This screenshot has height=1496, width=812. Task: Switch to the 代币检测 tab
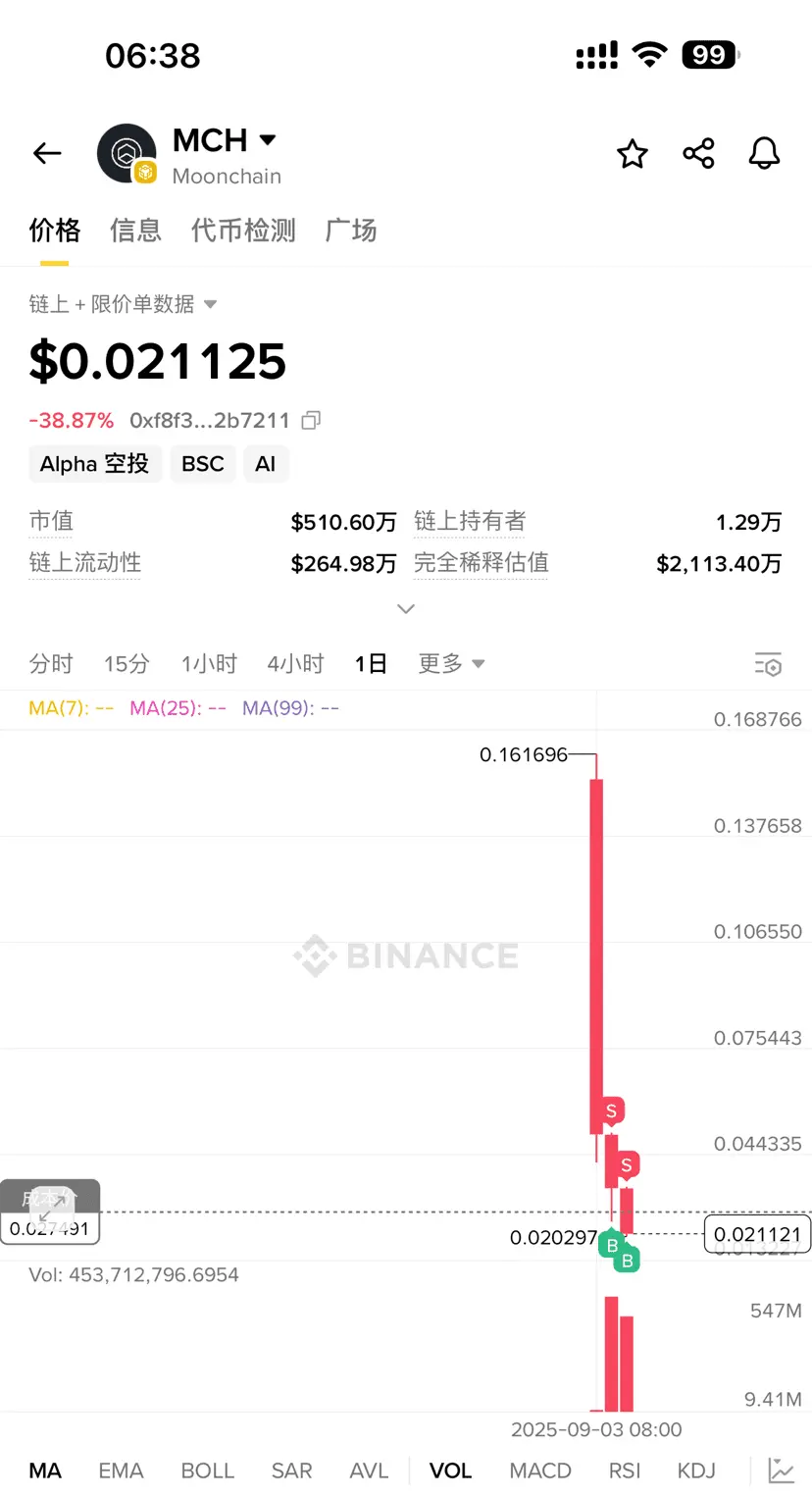[243, 231]
